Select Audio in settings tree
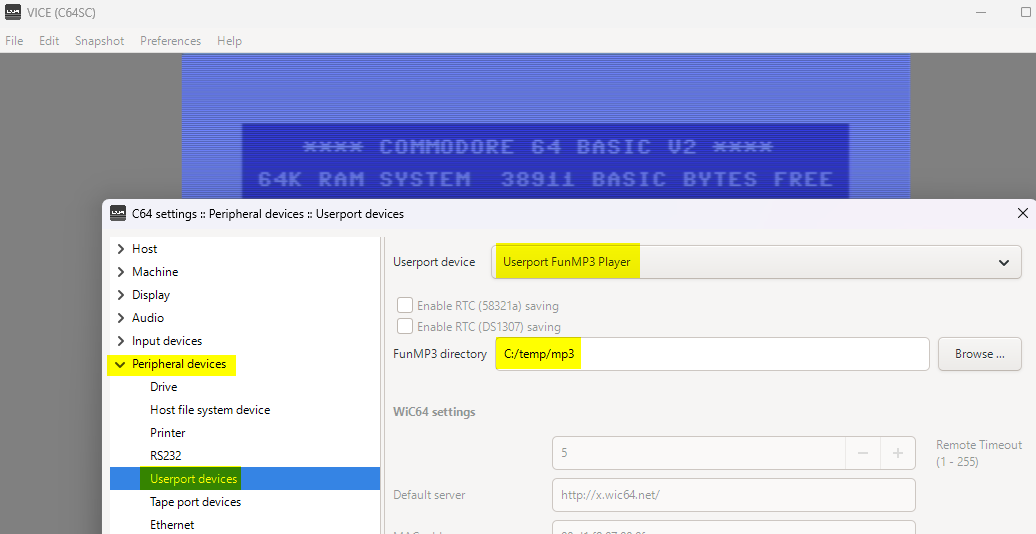1036x534 pixels. (x=147, y=318)
